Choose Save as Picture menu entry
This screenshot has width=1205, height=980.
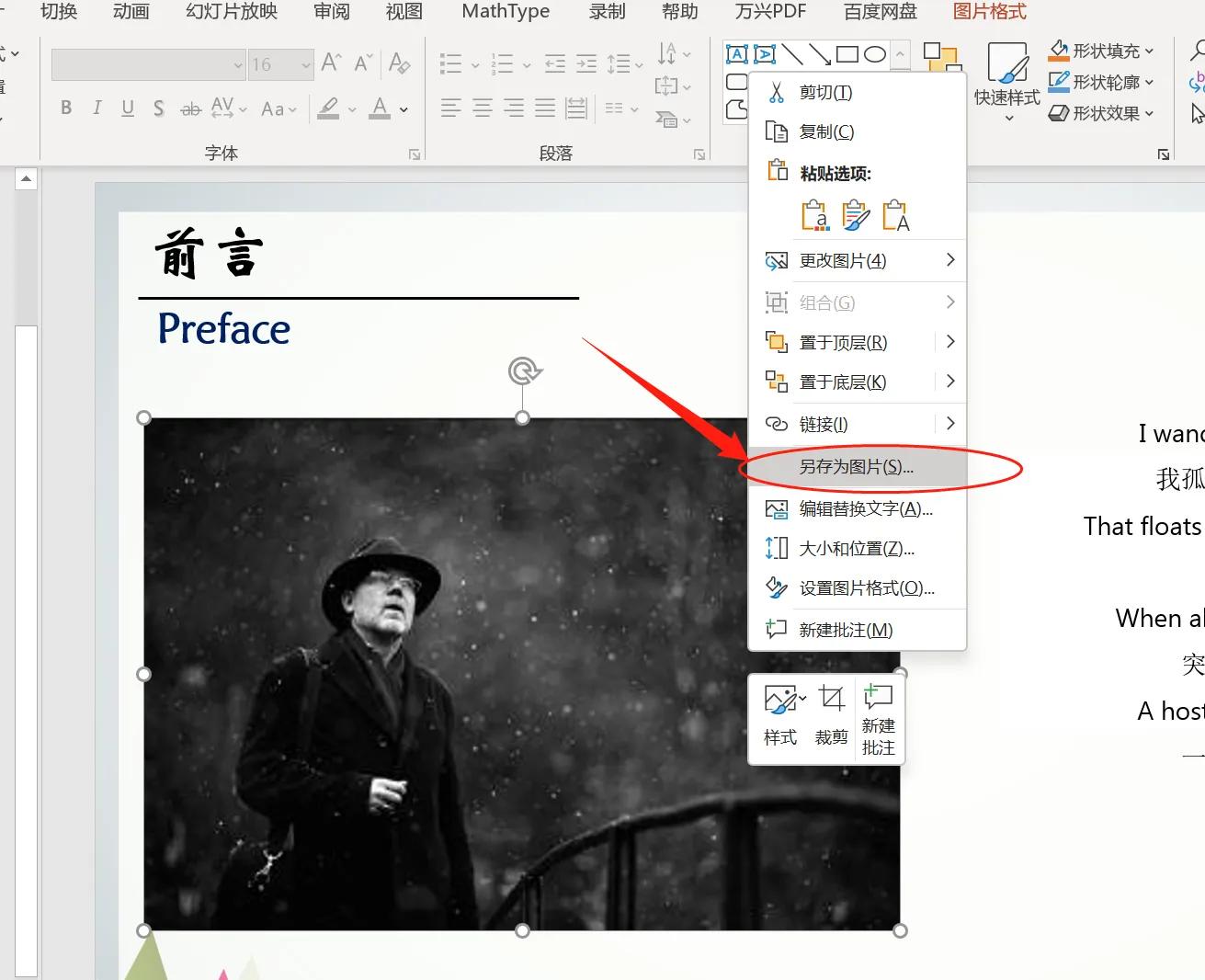pyautogui.click(x=858, y=467)
